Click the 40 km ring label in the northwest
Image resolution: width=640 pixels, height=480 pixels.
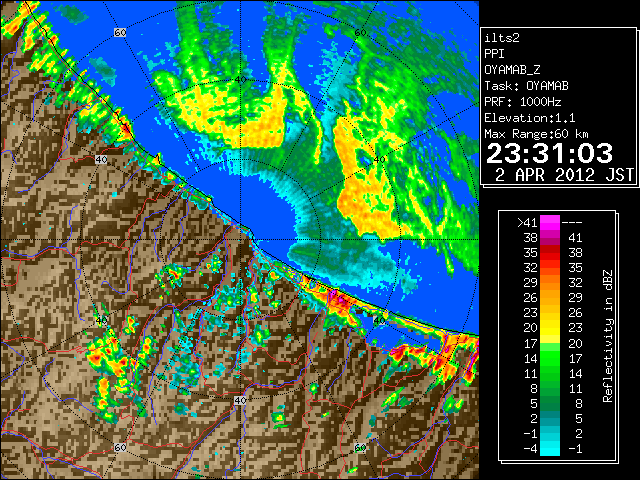pos(101,160)
